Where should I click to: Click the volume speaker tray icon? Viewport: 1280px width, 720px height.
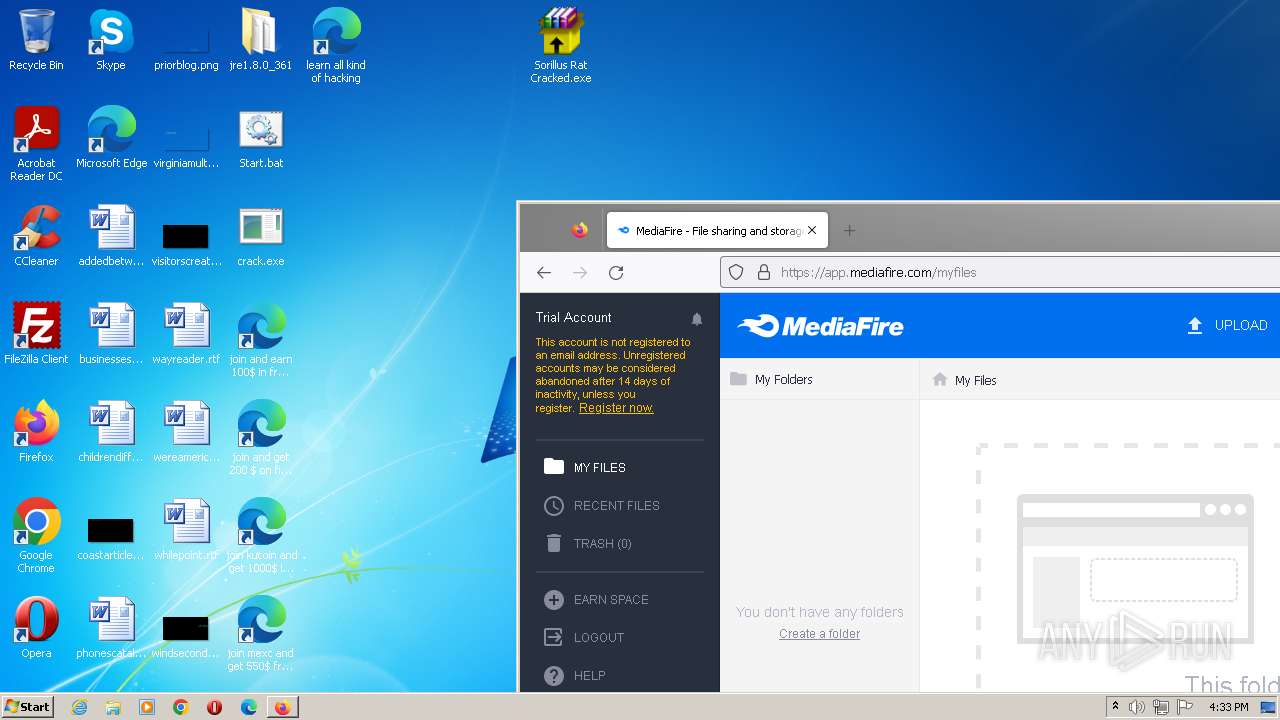1136,707
